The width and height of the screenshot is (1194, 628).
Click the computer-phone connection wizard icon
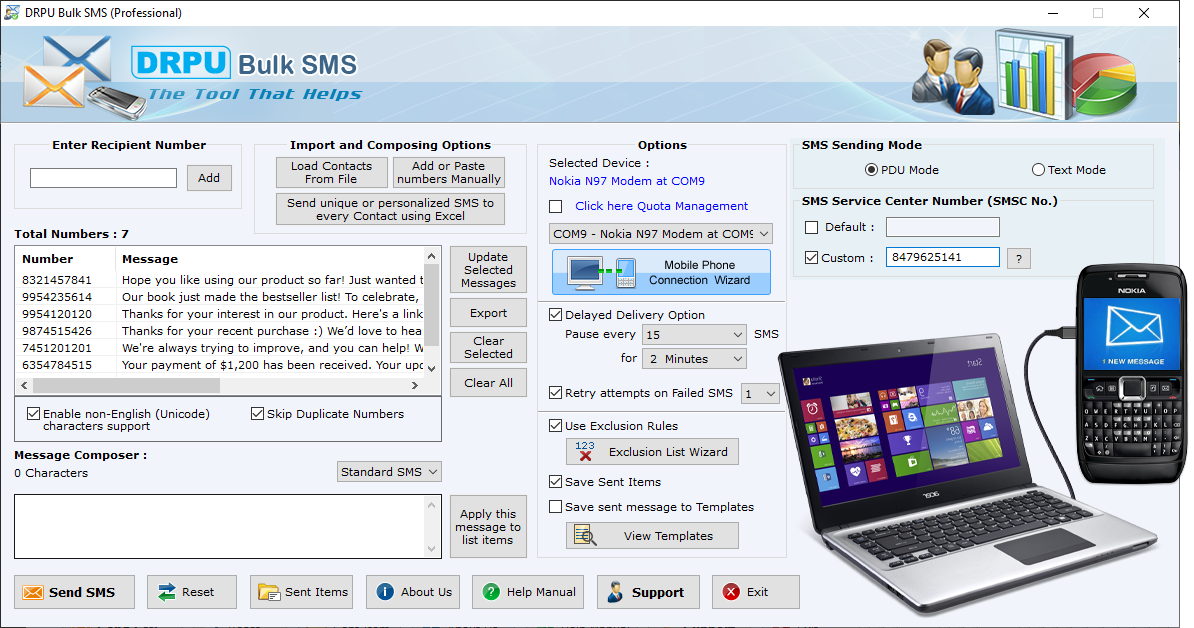602,273
